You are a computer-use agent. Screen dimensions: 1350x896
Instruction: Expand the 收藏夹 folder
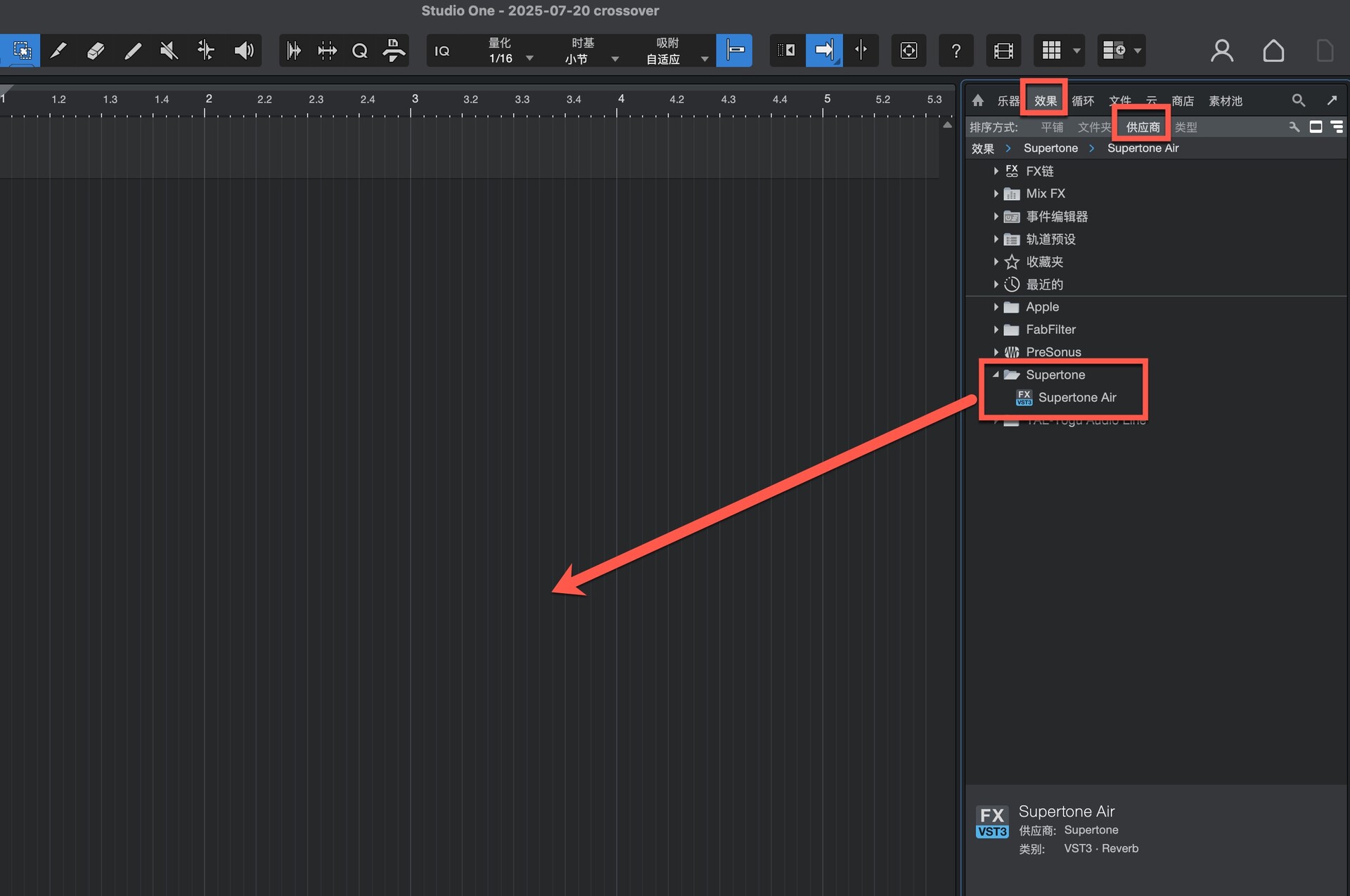[996, 261]
